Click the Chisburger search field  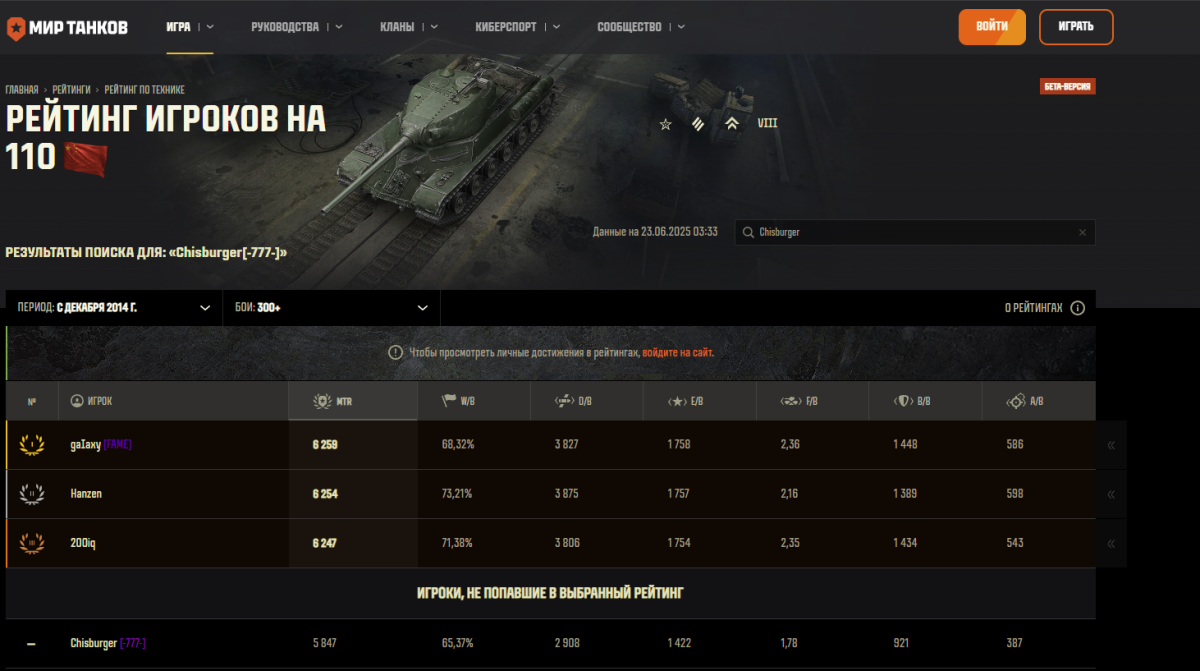915,232
